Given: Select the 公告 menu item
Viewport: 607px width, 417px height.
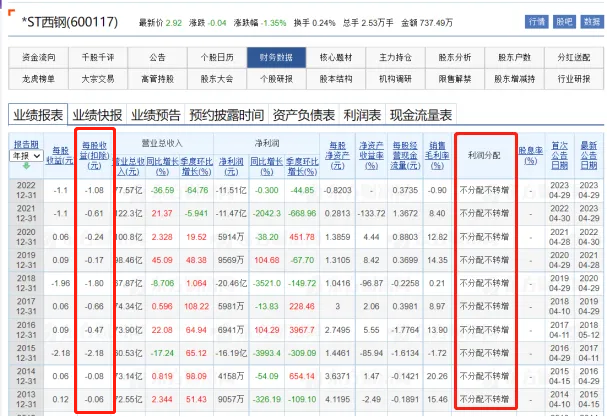Looking at the screenshot, I should click(158, 58).
